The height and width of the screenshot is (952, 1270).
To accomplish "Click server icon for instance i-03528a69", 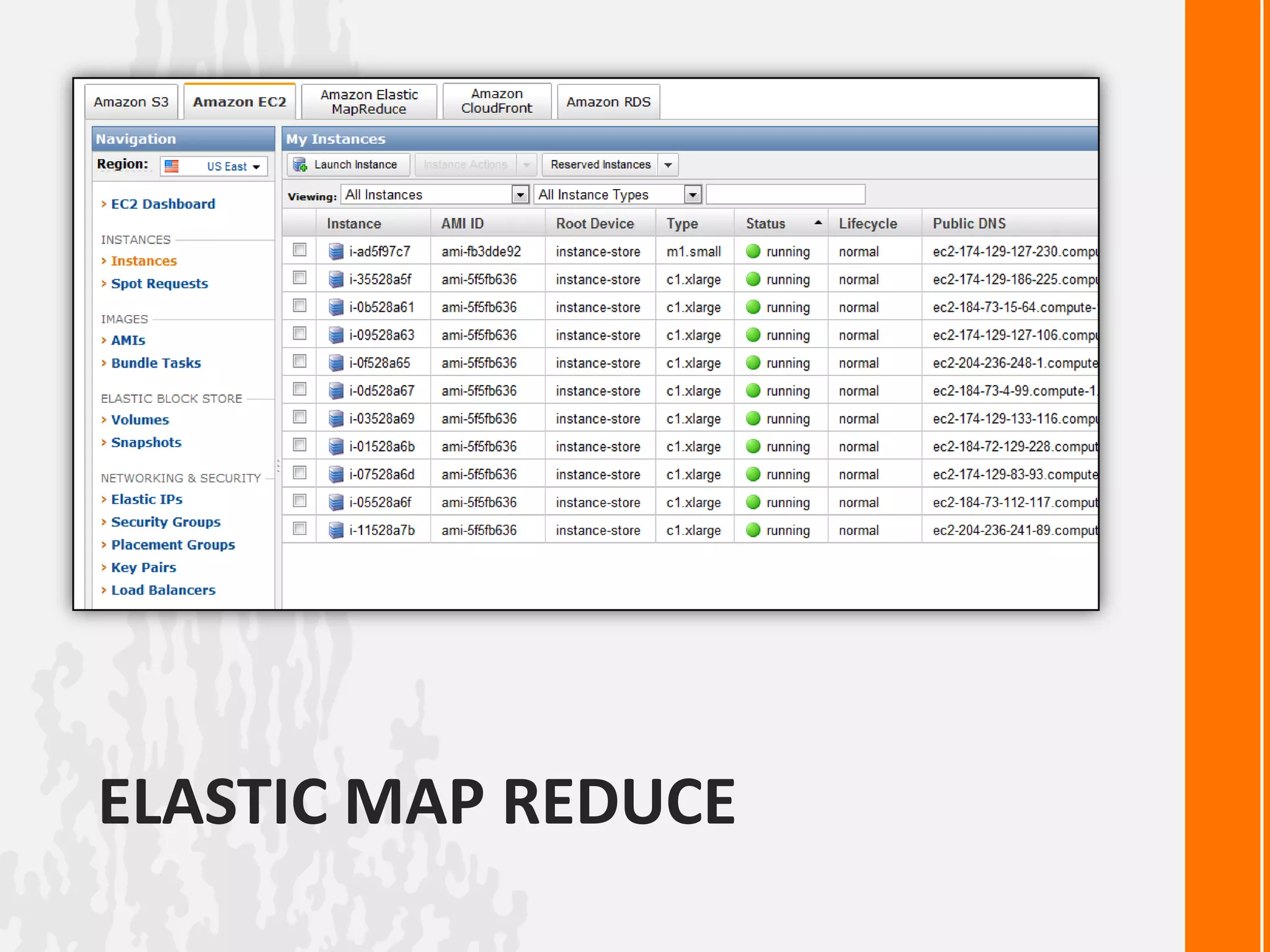I will [x=336, y=418].
